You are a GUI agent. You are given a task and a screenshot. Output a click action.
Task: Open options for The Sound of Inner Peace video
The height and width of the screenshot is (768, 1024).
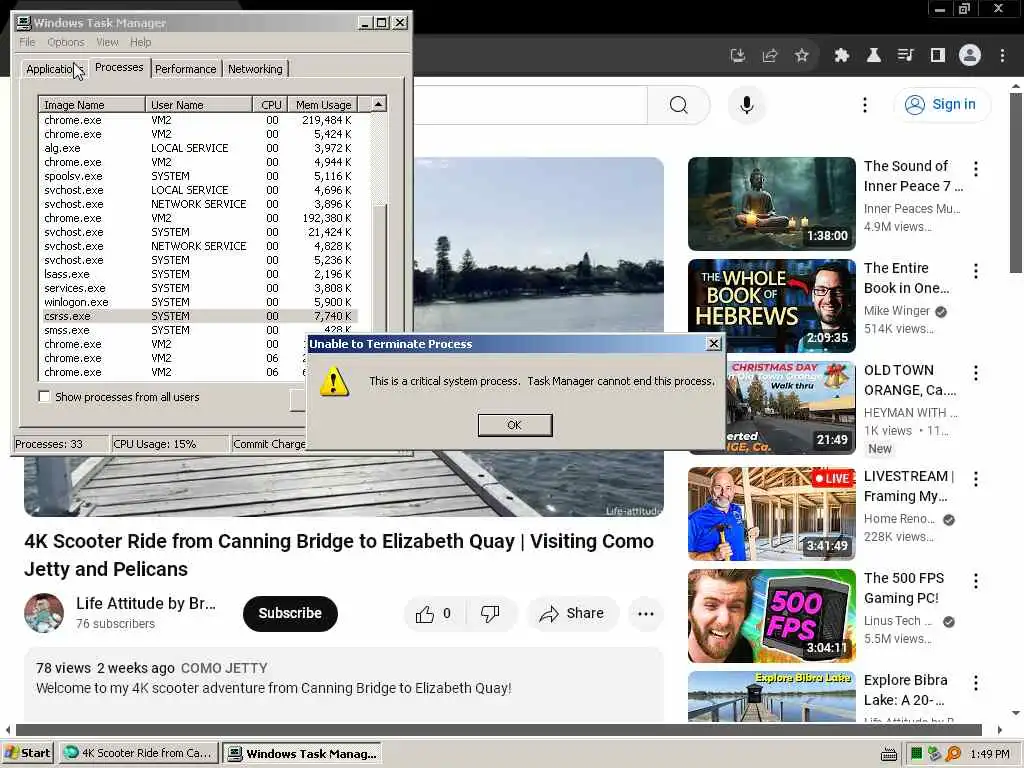pos(976,169)
